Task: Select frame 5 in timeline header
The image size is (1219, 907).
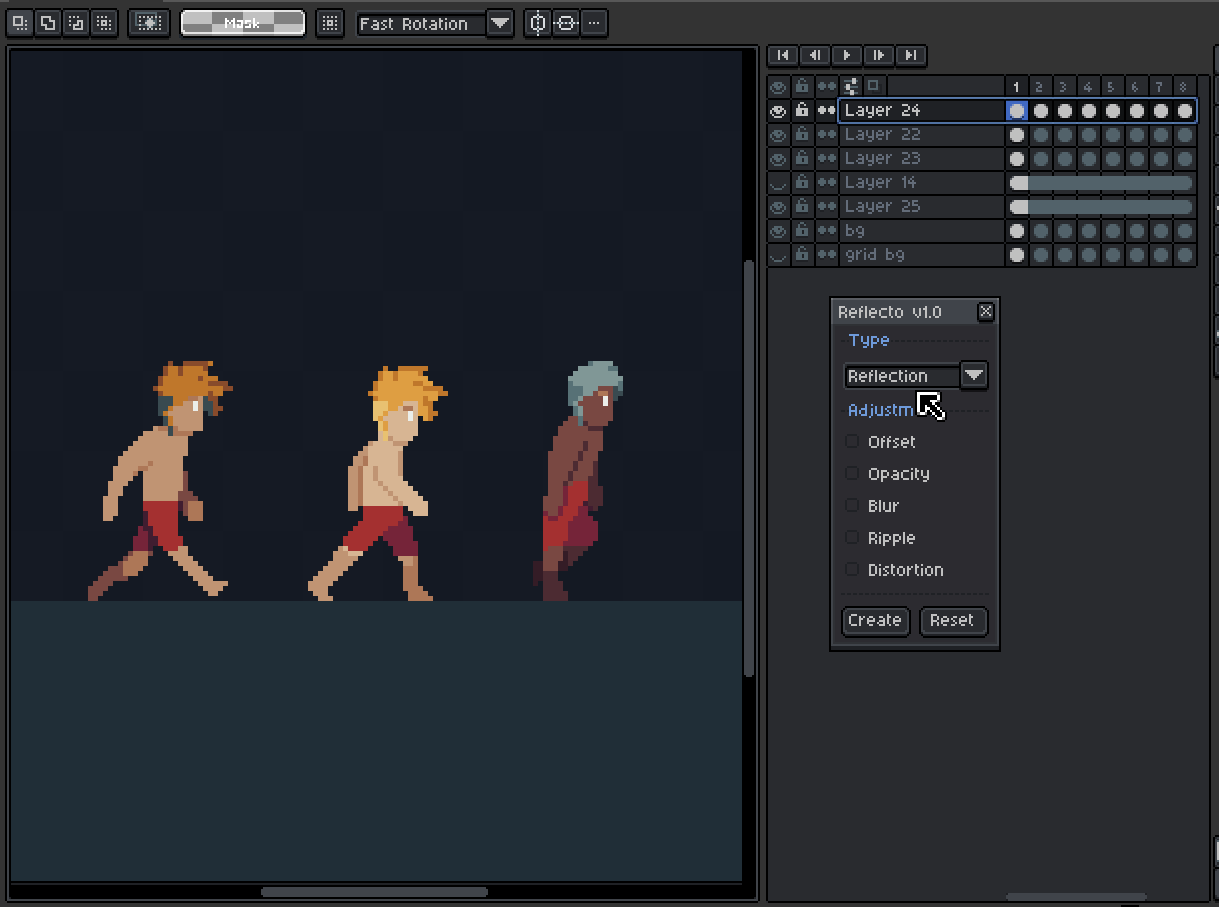Action: 1112,87
